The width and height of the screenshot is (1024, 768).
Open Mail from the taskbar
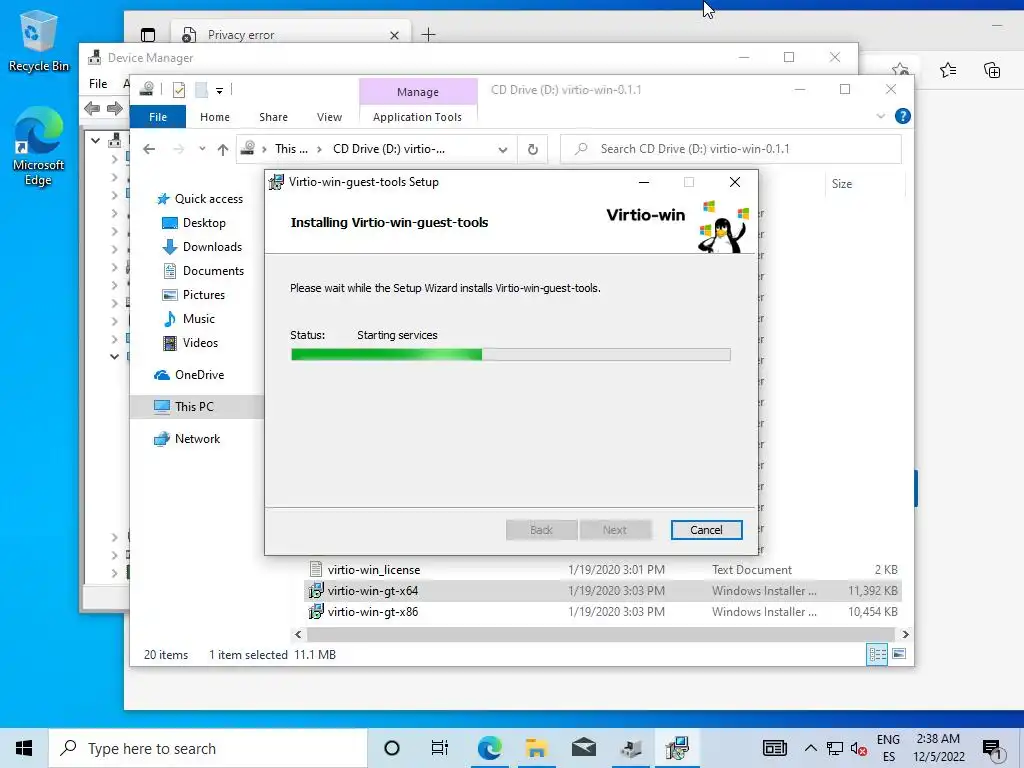click(x=584, y=748)
